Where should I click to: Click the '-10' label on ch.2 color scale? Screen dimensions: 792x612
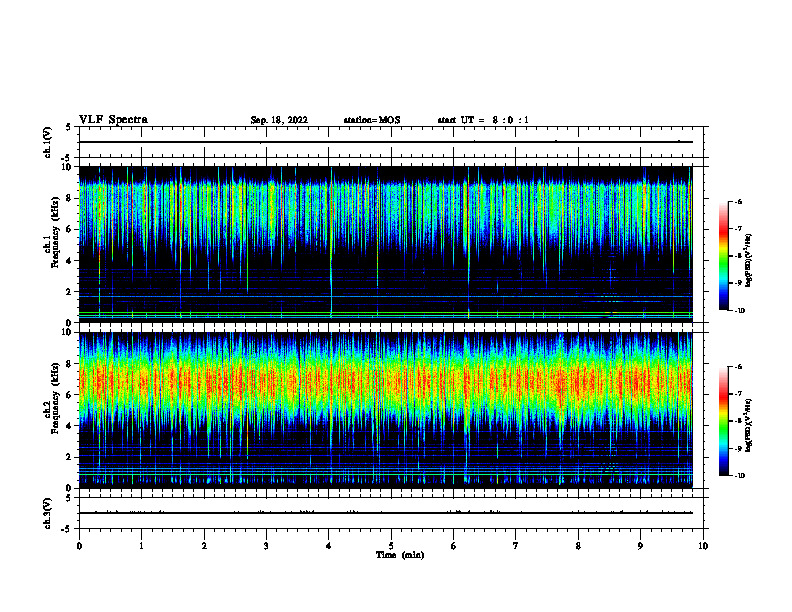click(740, 476)
